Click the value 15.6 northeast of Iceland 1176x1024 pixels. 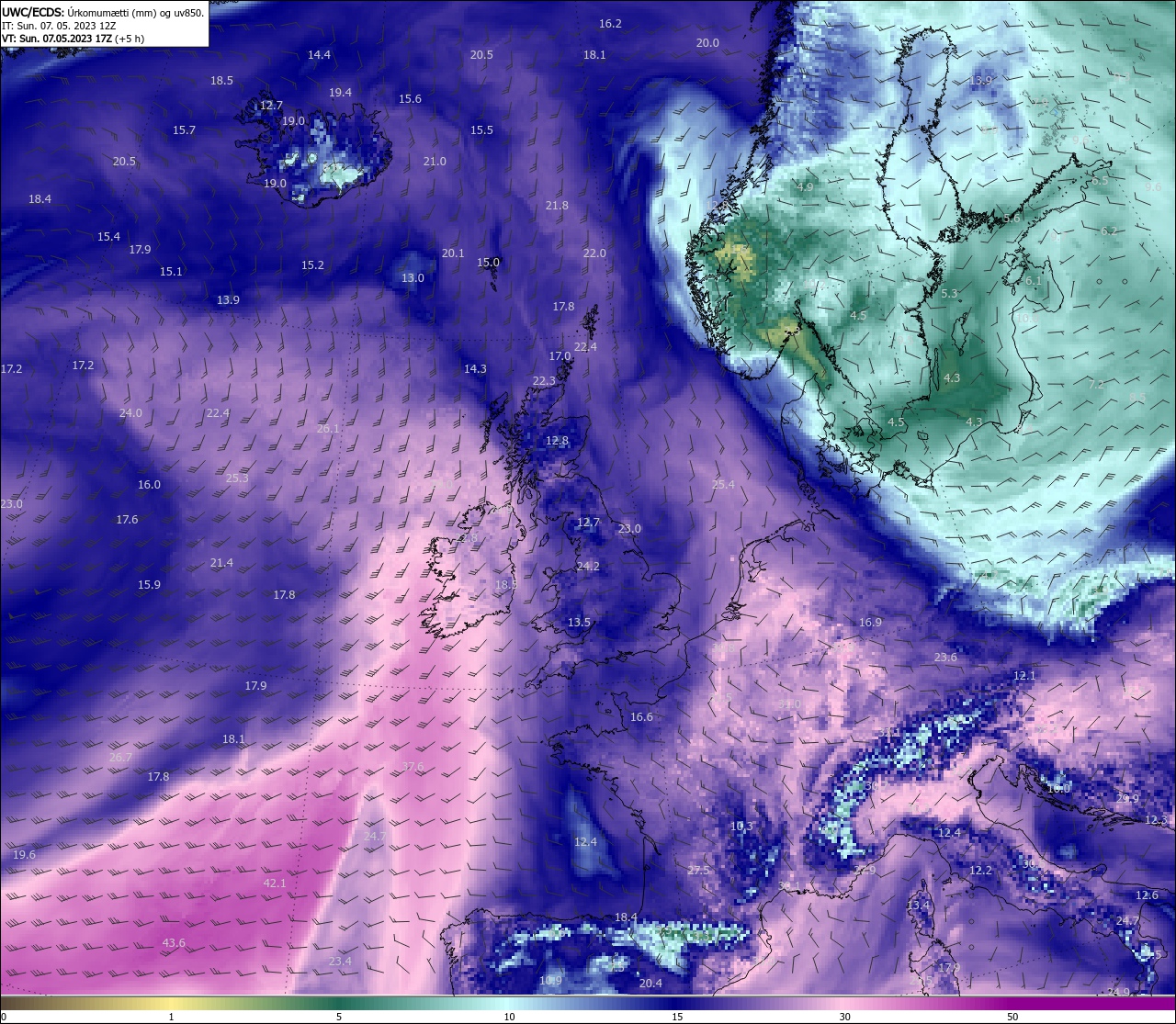click(410, 99)
